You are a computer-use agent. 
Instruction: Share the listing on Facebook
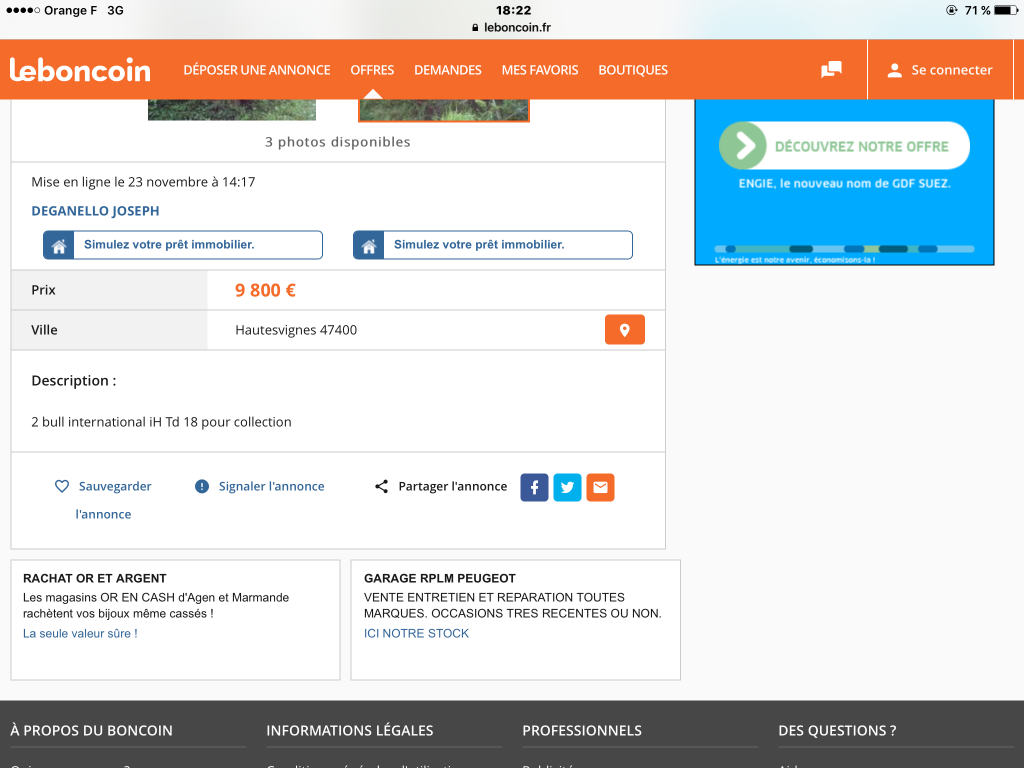pyautogui.click(x=534, y=487)
